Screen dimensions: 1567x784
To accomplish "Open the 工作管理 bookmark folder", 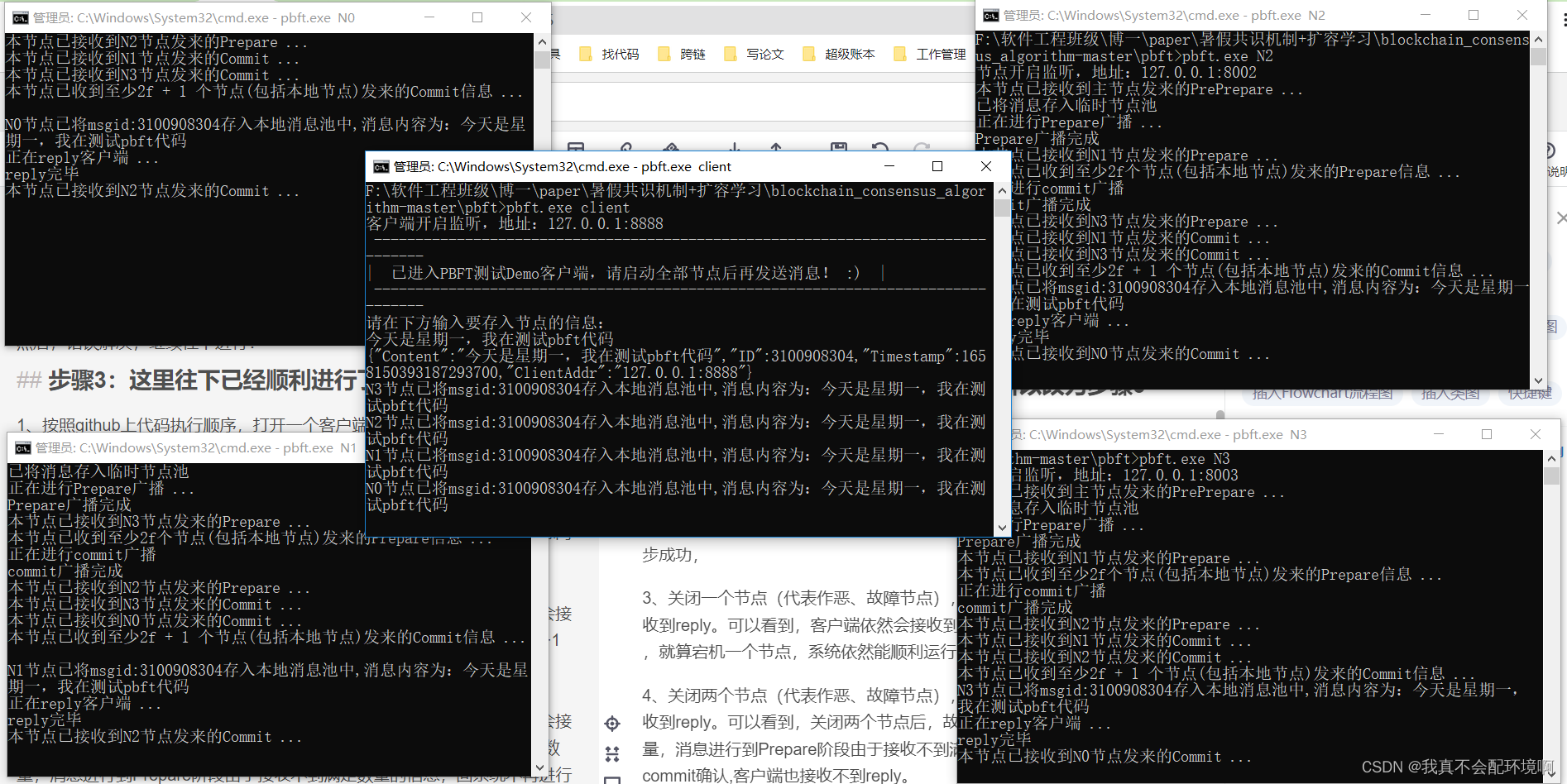I will click(929, 55).
